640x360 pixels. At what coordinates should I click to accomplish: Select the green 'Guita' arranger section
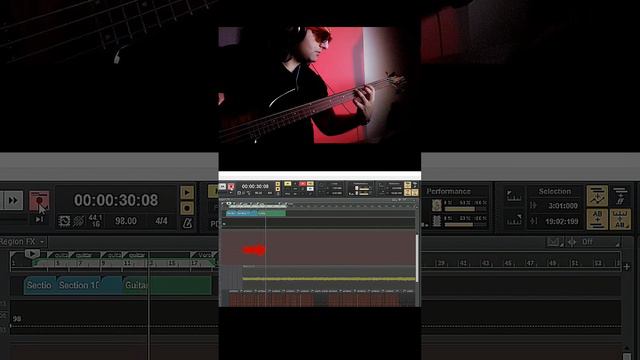167,285
